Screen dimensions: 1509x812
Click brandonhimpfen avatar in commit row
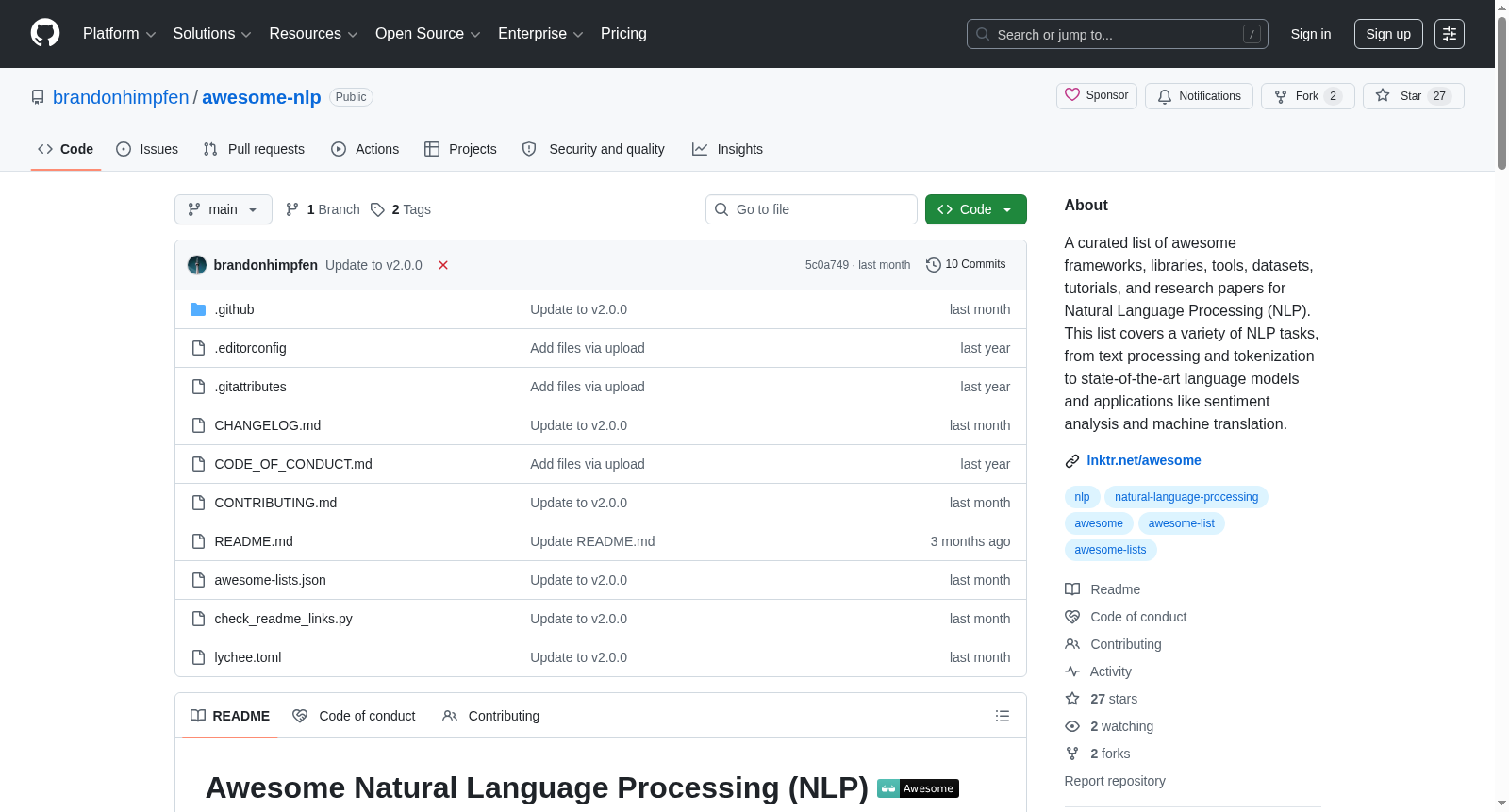pos(197,265)
